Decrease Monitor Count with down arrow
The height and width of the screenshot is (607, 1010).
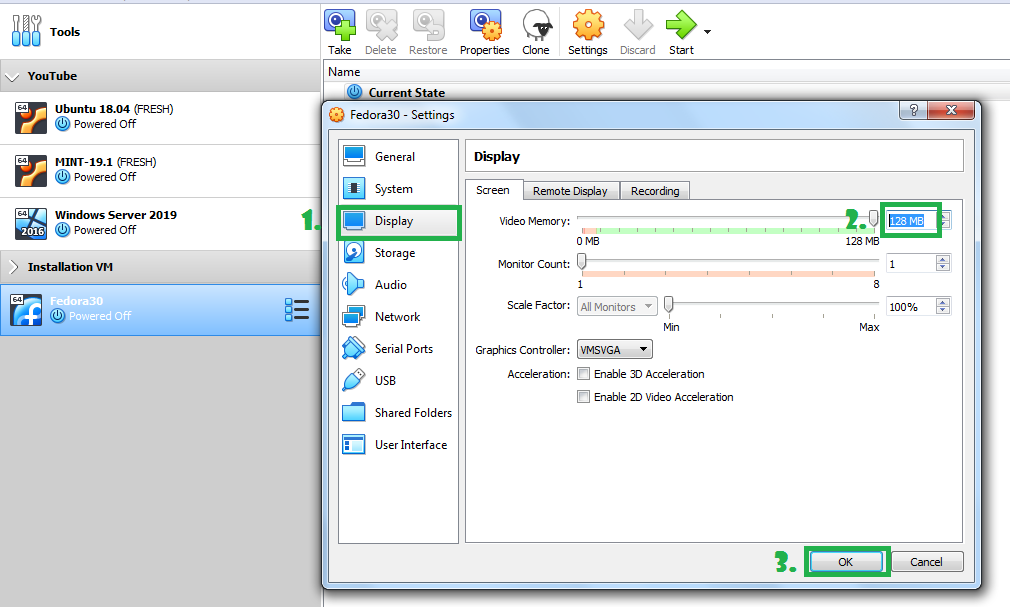[x=943, y=267]
